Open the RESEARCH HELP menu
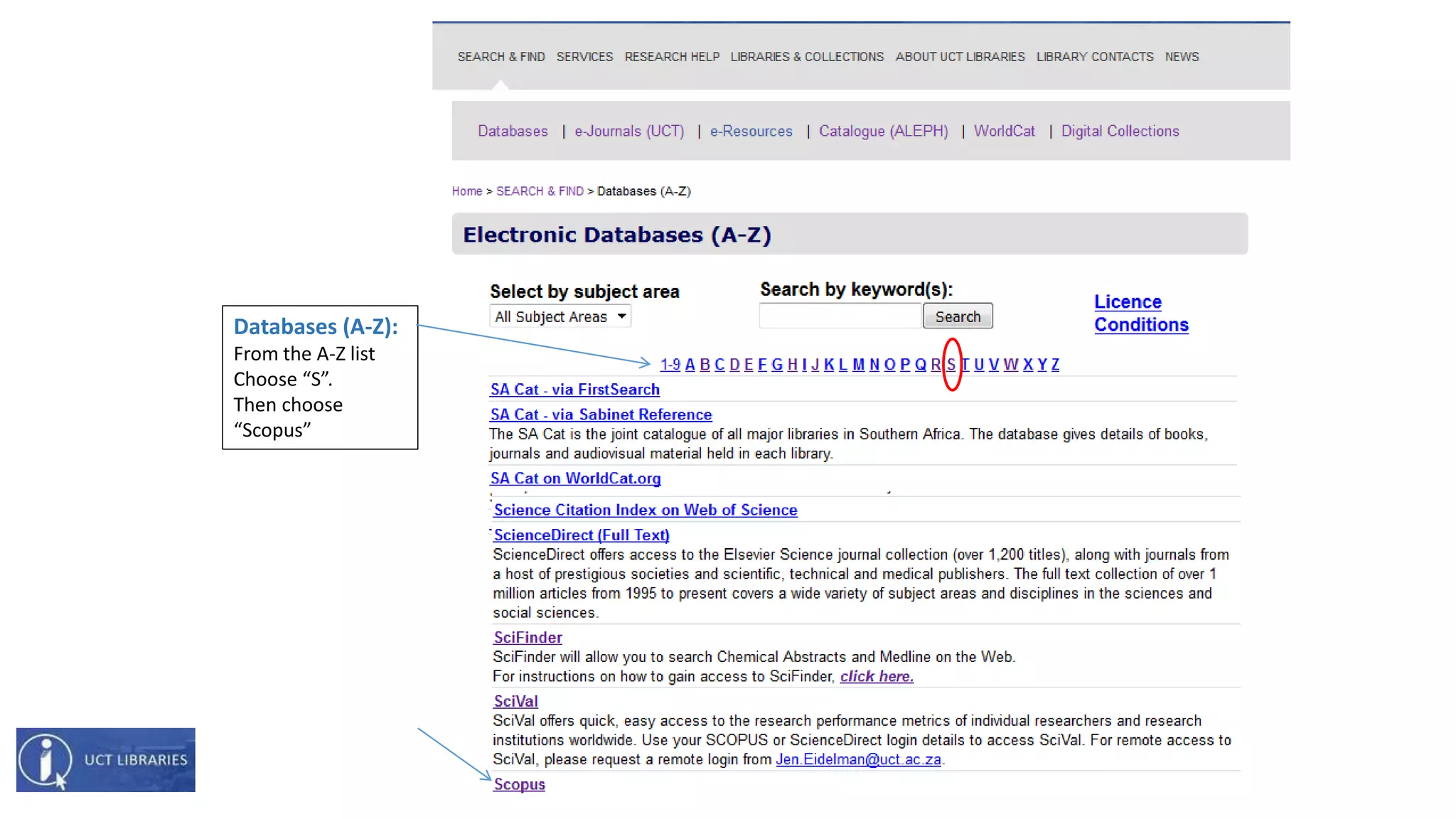The image size is (1456, 819). pos(672,56)
